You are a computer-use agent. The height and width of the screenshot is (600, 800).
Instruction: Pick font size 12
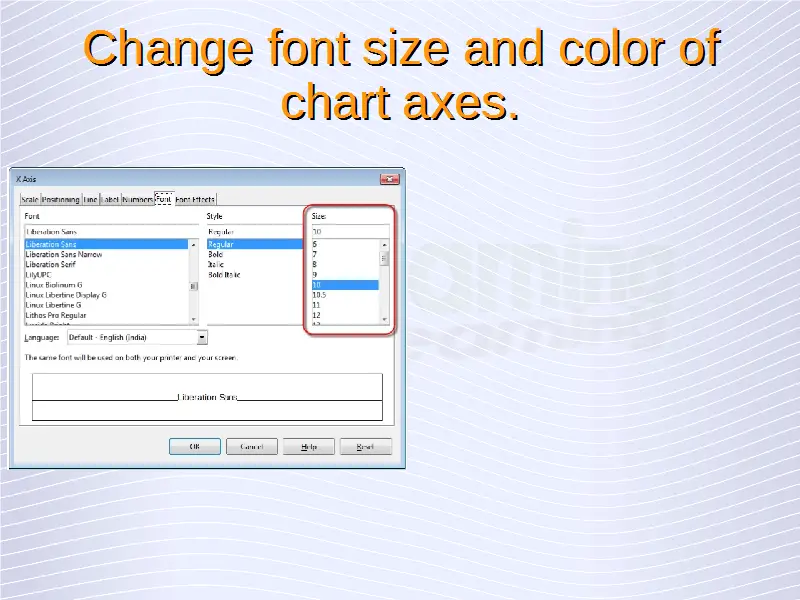click(x=317, y=314)
